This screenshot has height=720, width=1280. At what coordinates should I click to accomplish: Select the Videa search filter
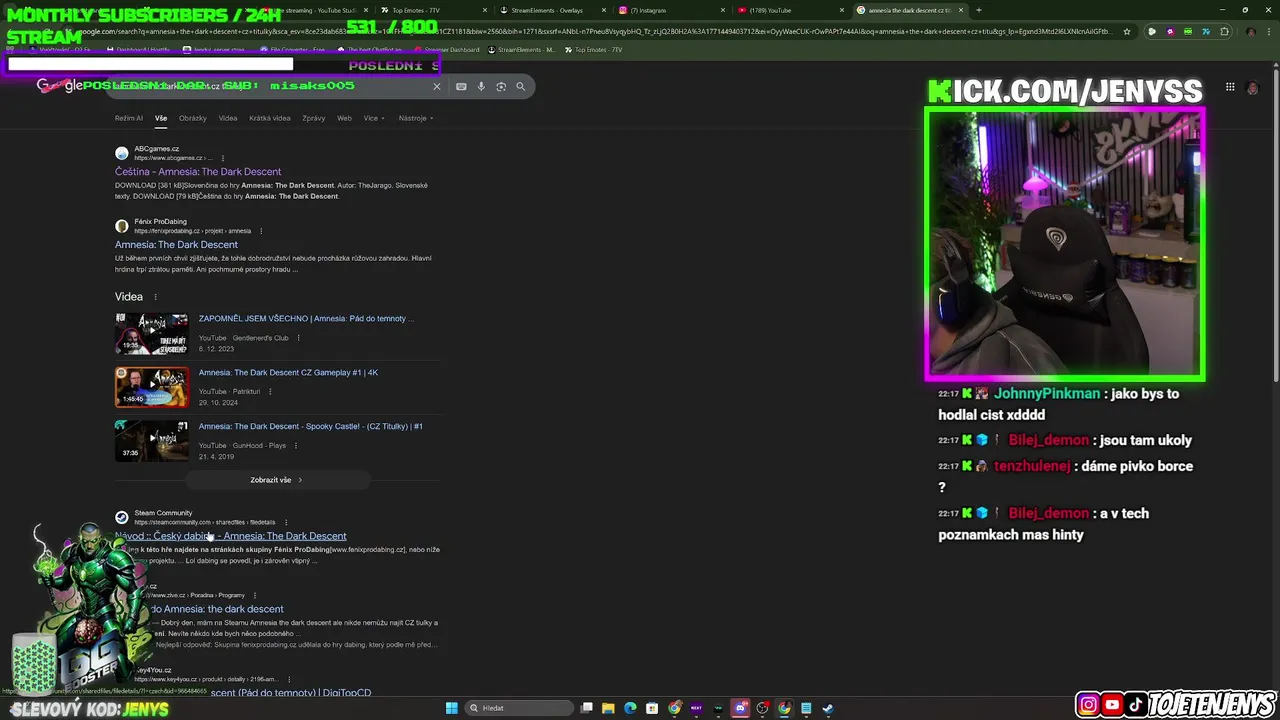228,118
